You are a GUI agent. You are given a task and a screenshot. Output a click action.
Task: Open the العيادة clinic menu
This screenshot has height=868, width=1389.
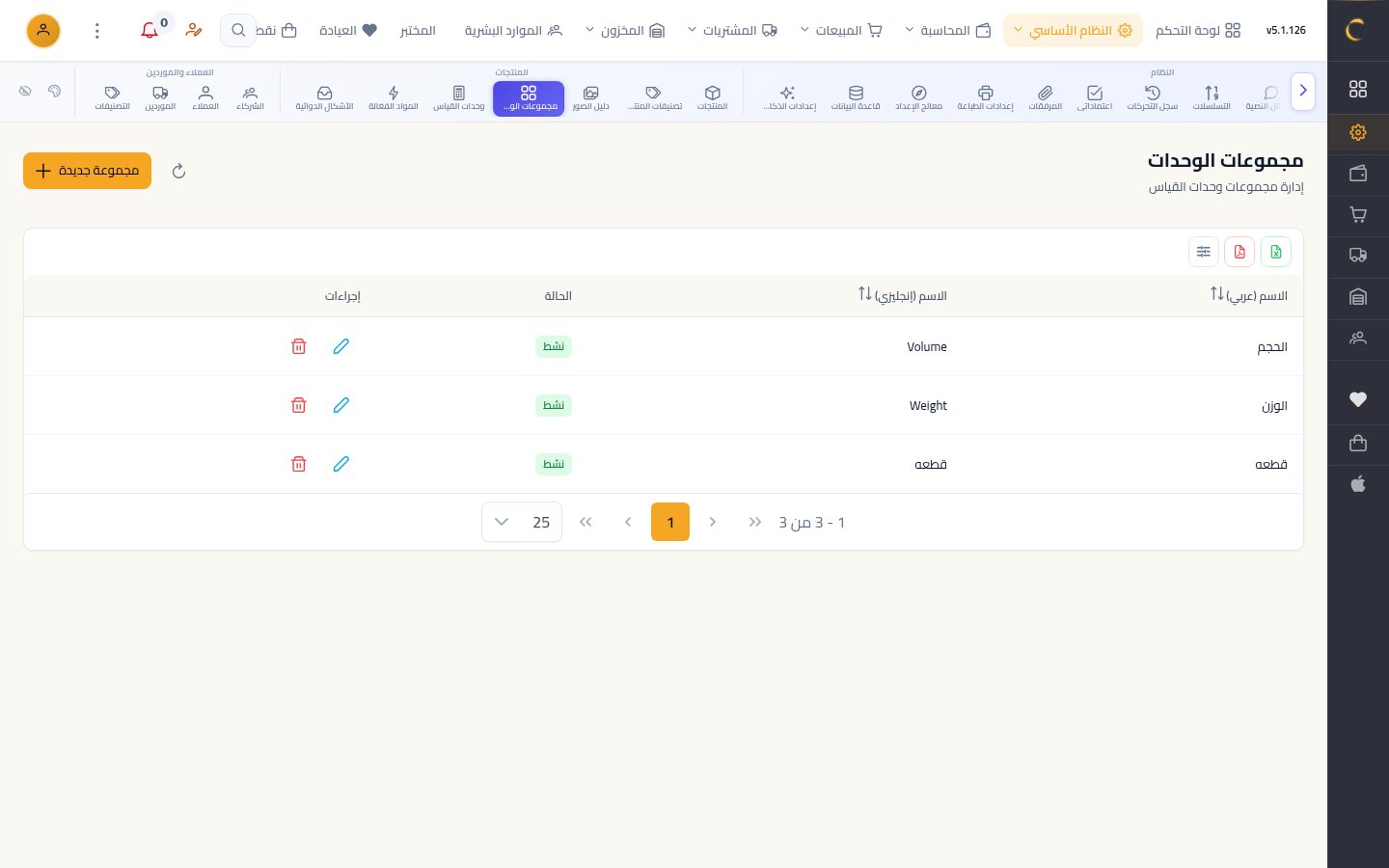point(348,31)
